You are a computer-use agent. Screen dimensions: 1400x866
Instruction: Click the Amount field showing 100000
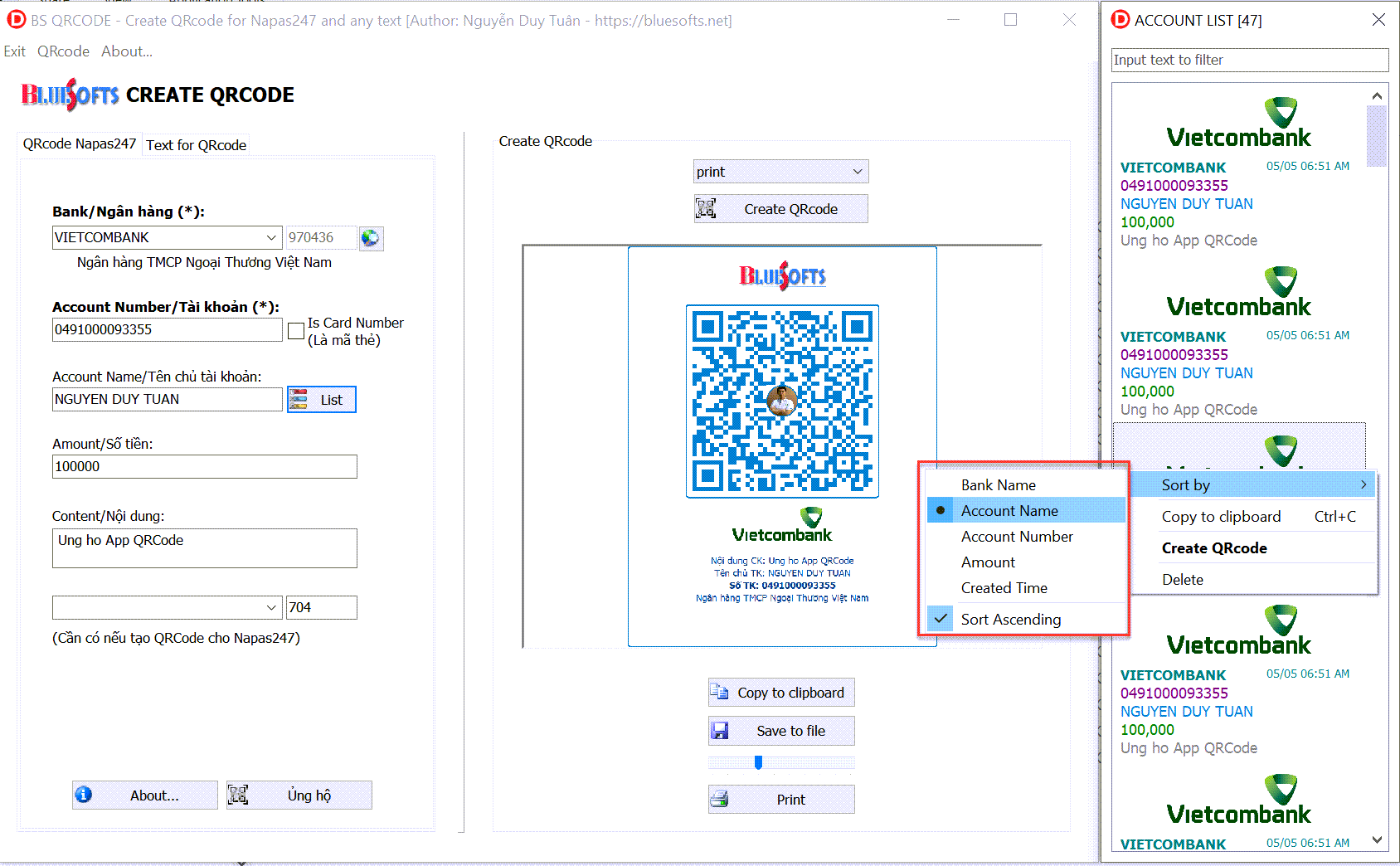tap(205, 466)
